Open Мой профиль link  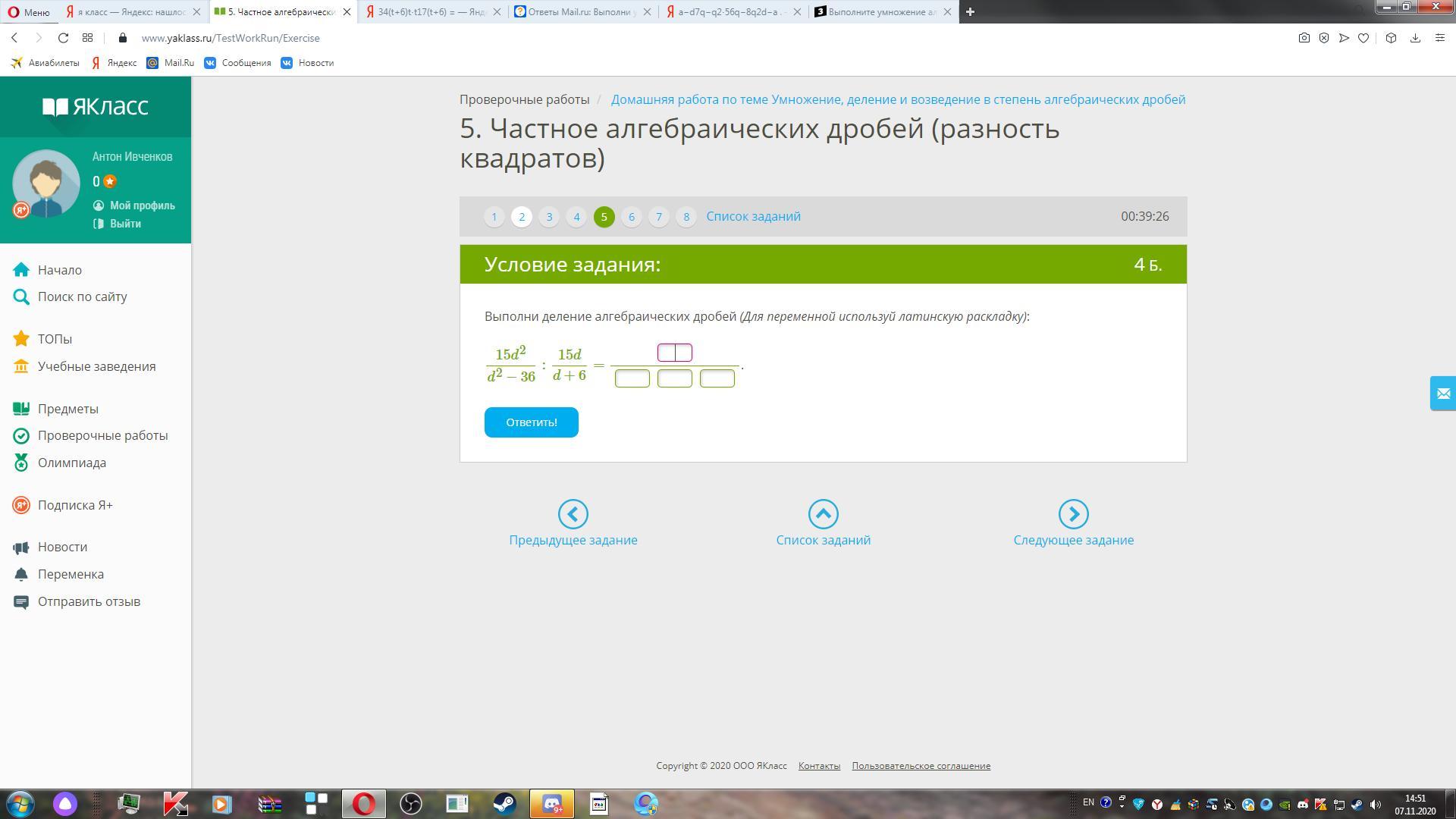(x=142, y=206)
